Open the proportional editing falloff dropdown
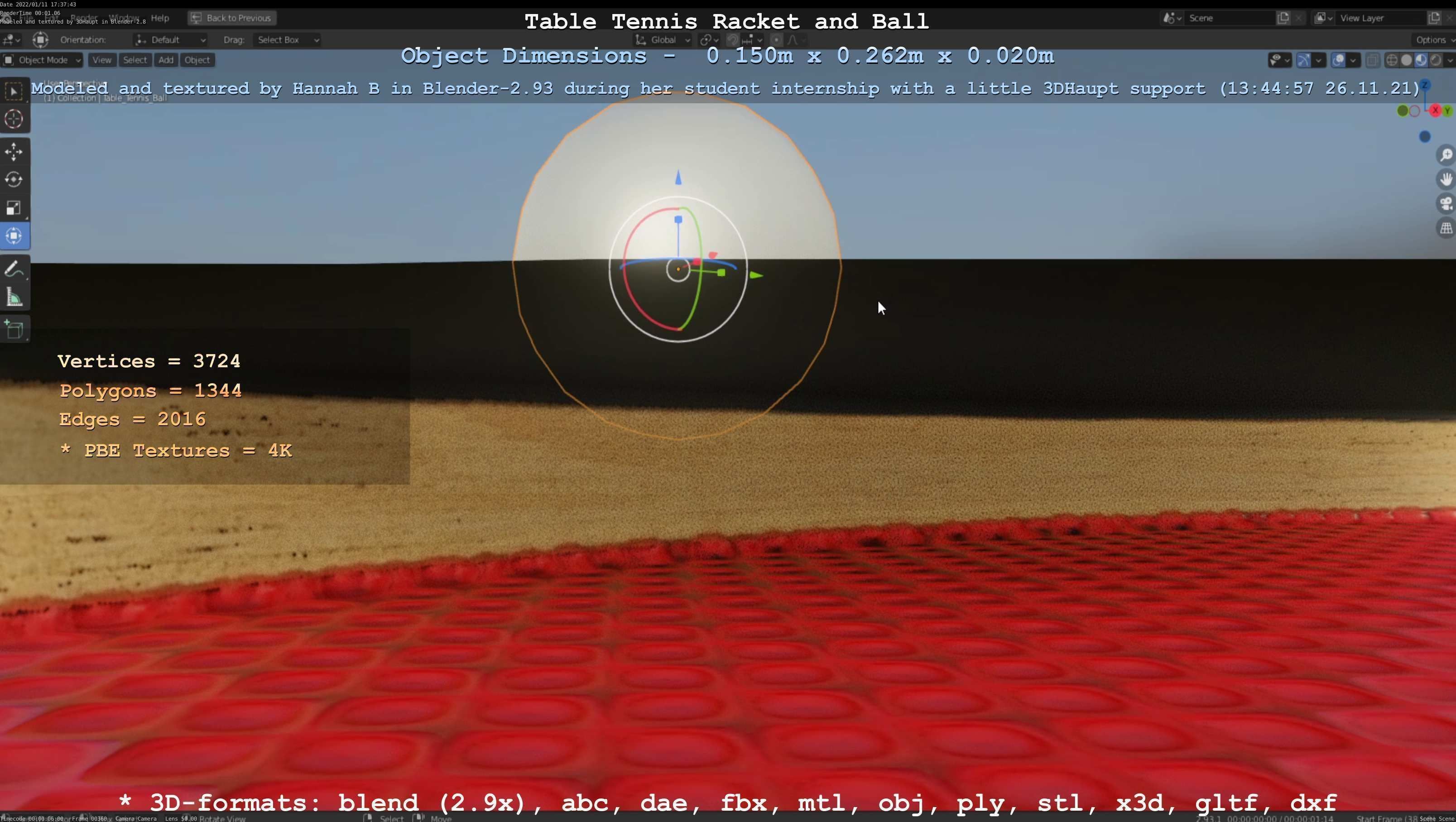This screenshot has height=822, width=1456. tap(796, 39)
